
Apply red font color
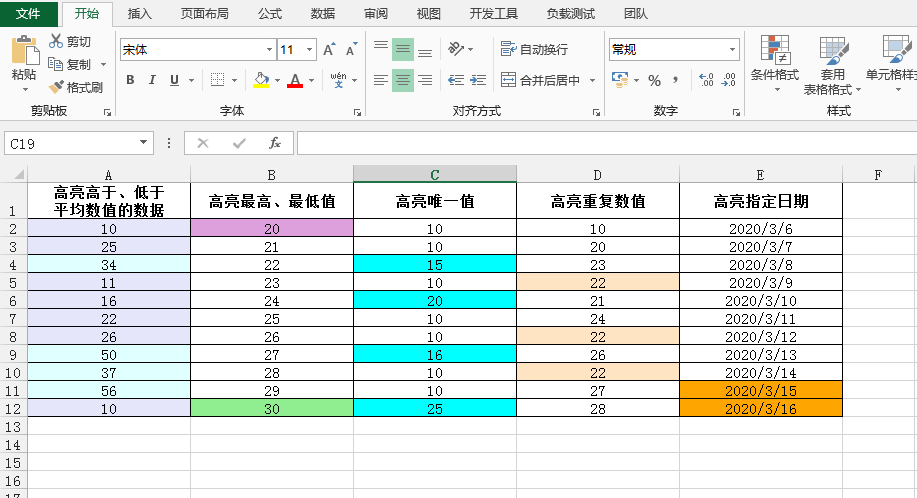[295, 80]
